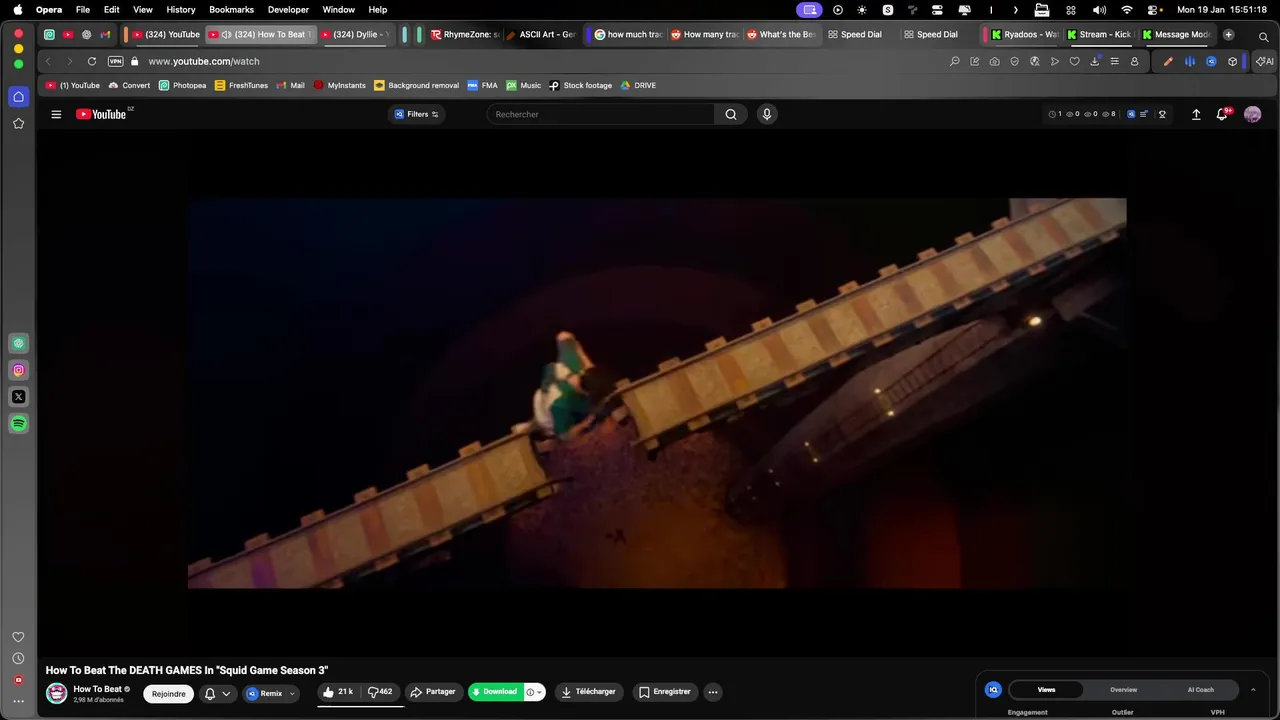Select the Overview tab in stats panel
Viewport: 1280px width, 720px height.
point(1123,689)
